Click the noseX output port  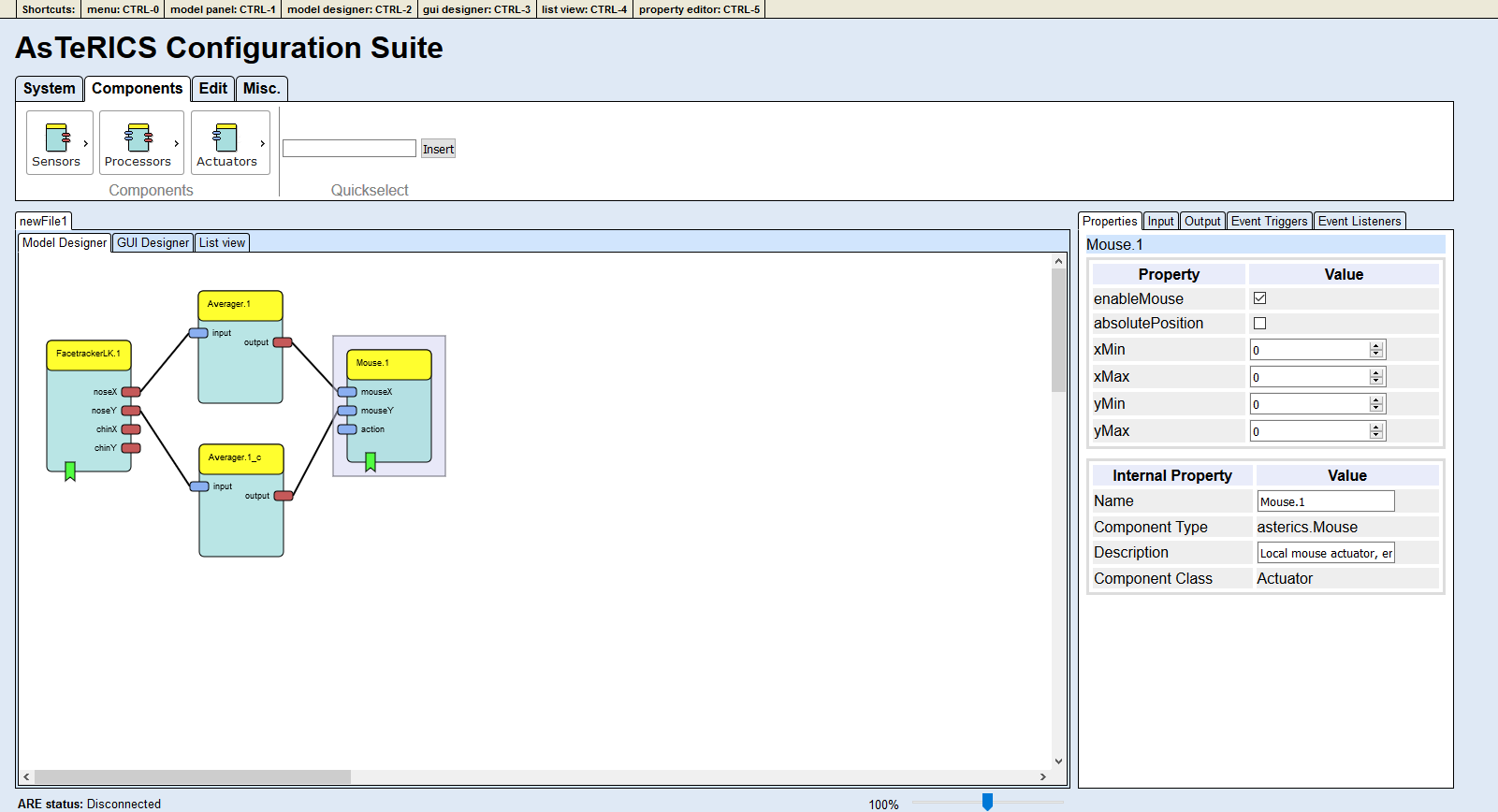[131, 392]
